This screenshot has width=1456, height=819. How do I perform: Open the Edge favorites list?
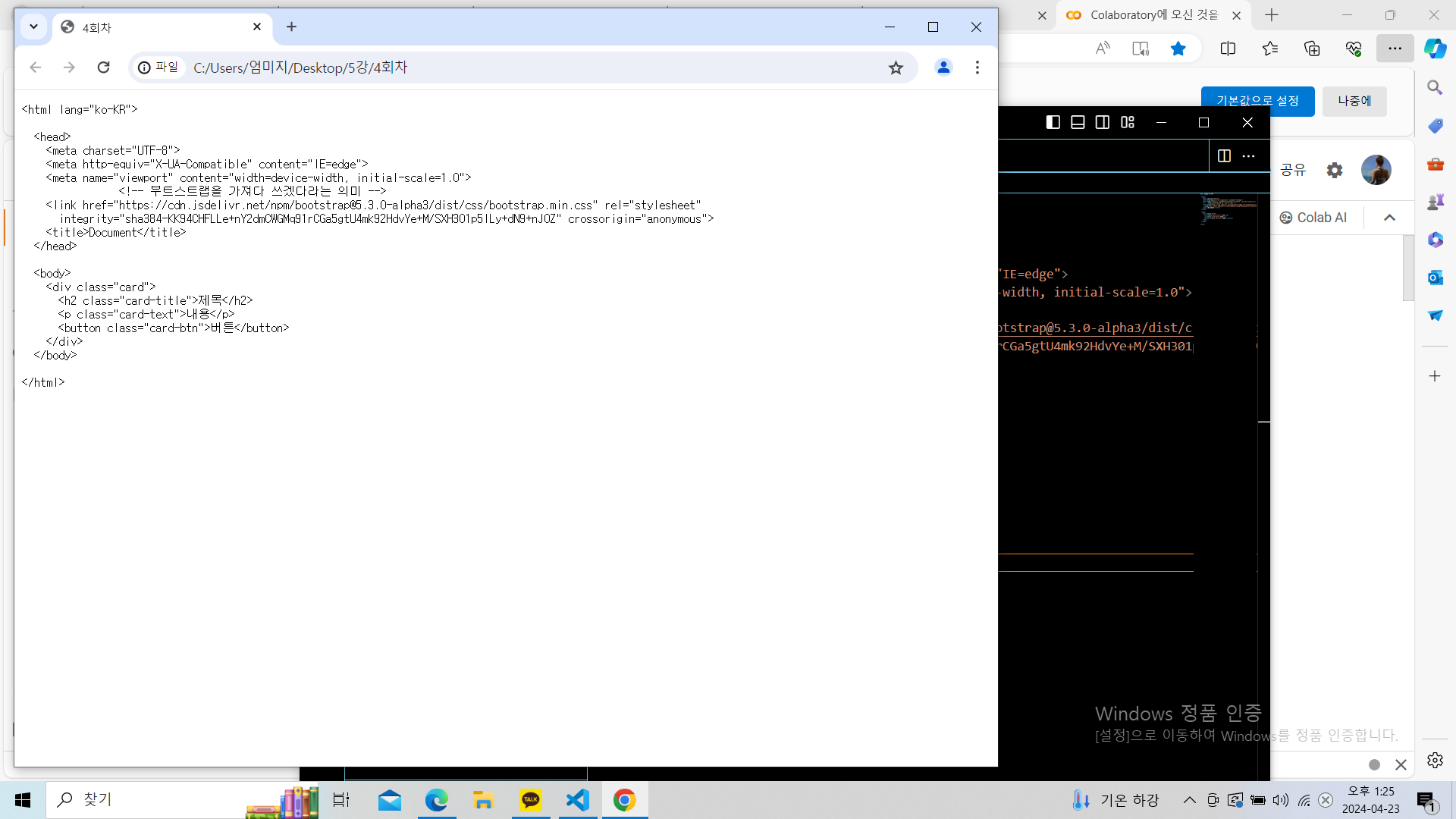coord(1270,49)
